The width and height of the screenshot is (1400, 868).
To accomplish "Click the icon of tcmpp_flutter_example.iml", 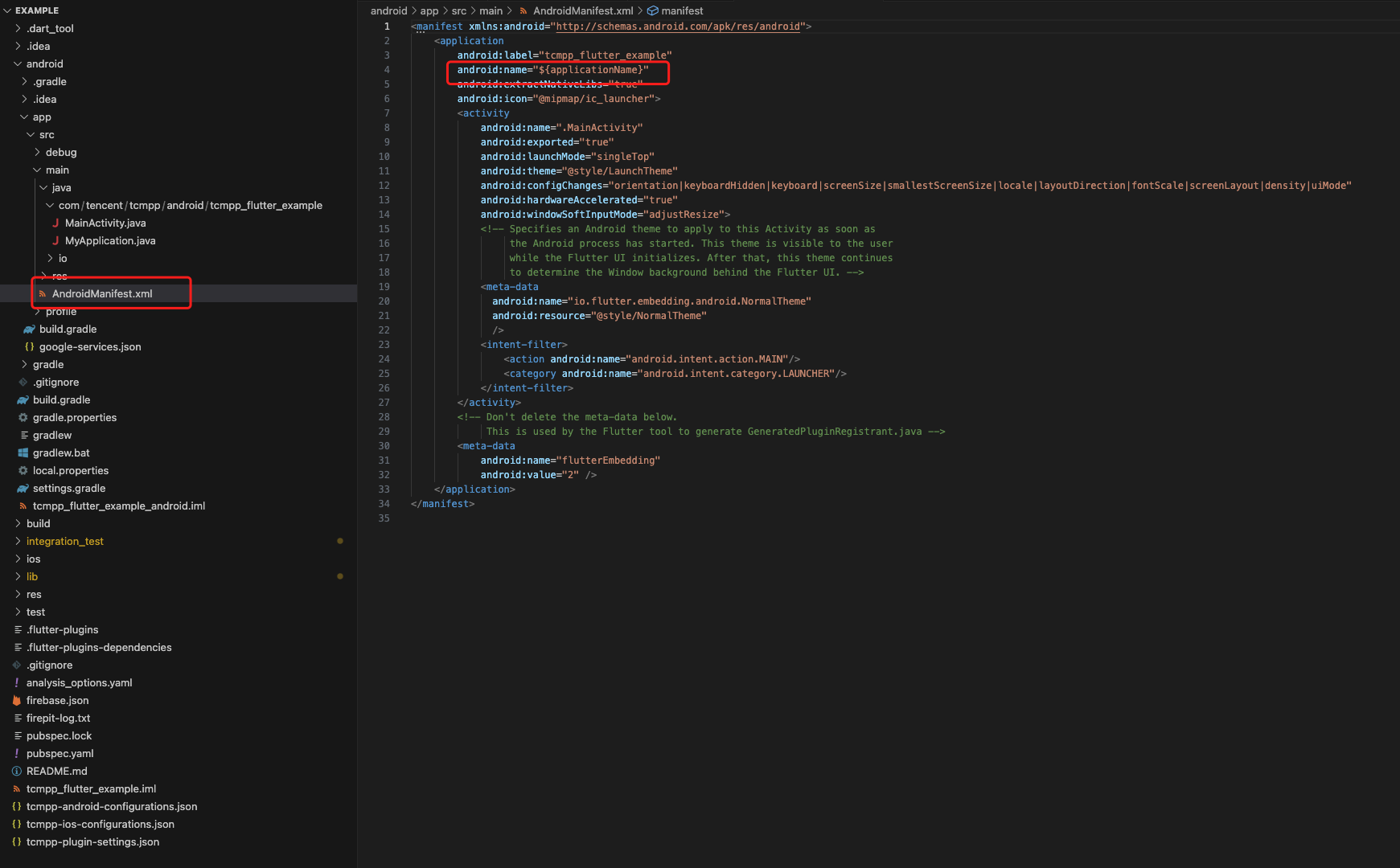I will (17, 788).
